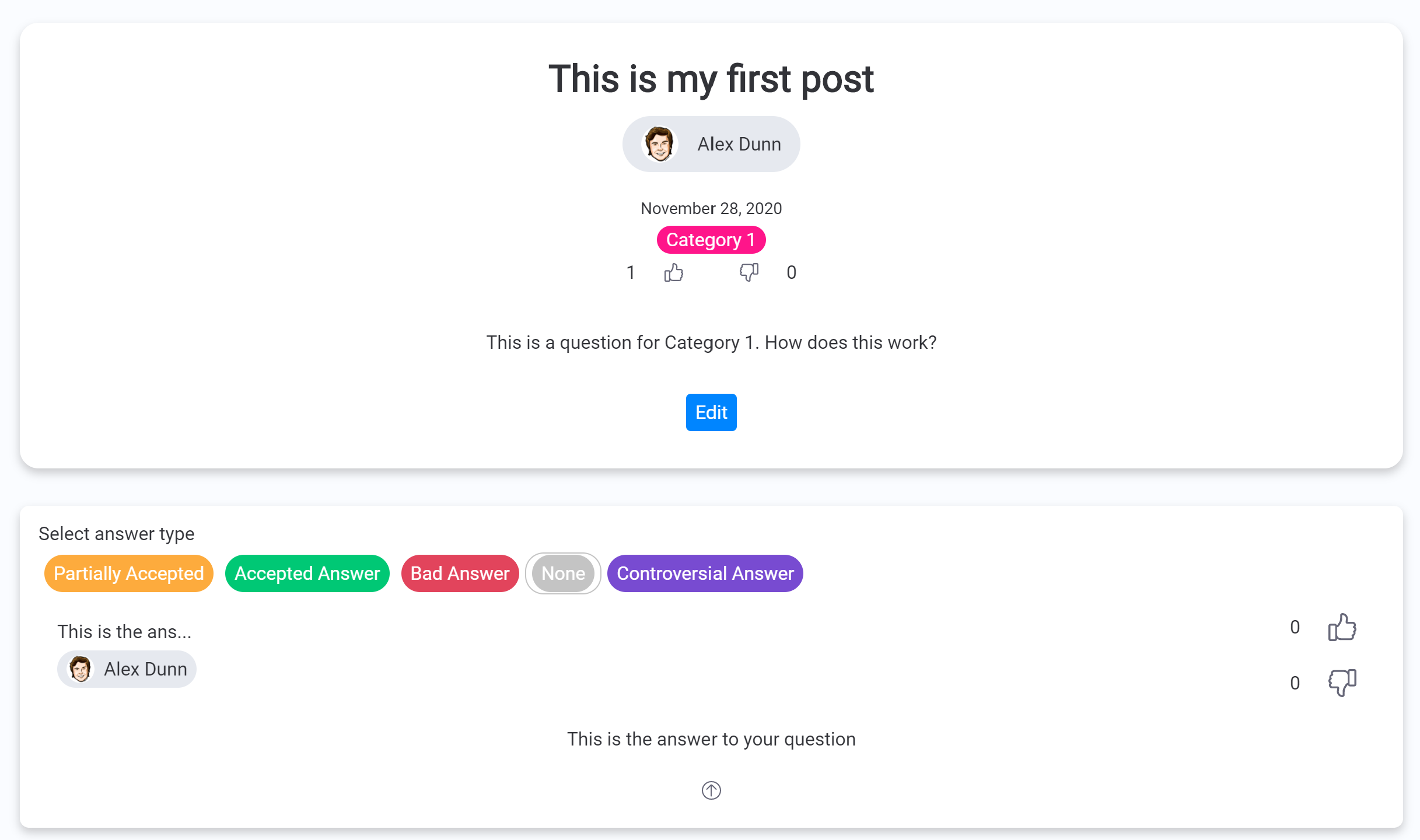Dislike the answer with its thumbs-down icon
The image size is (1420, 840).
point(1342,682)
